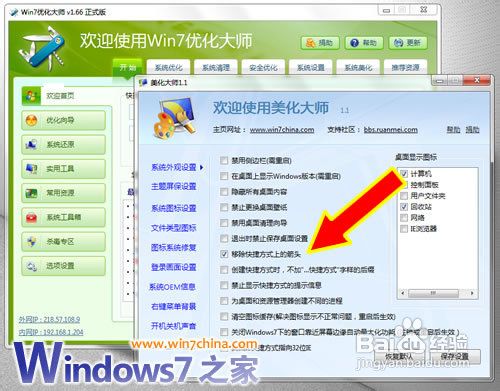The image size is (500, 391).
Task: Uncheck 移除快捷方式上的箭头 checkbox
Action: coord(224,254)
